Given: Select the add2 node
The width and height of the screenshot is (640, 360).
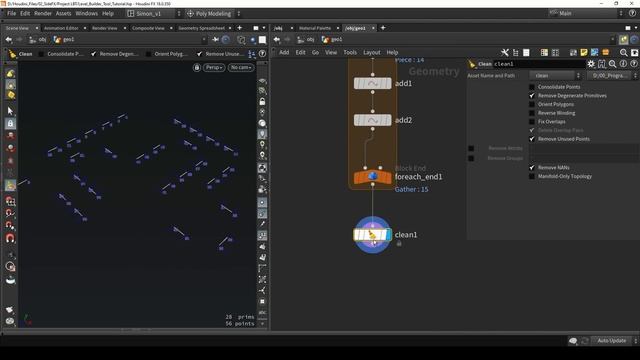Looking at the screenshot, I should (373, 120).
